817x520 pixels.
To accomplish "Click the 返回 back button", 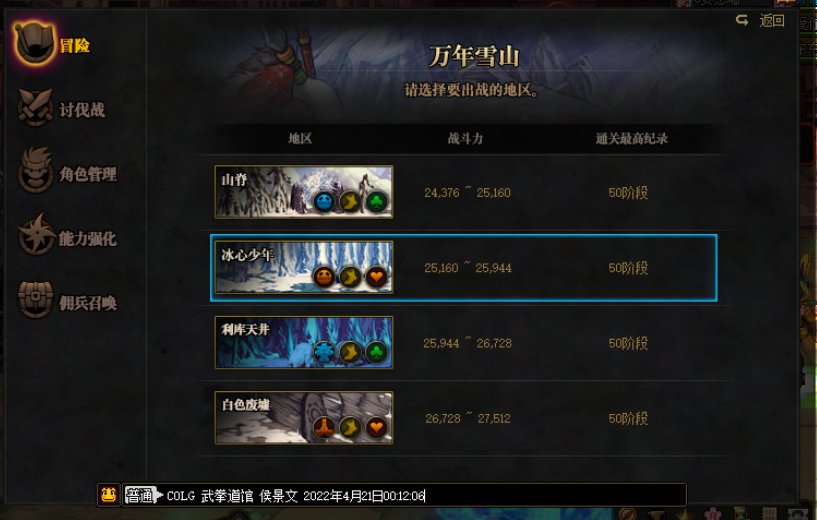I will click(x=772, y=21).
